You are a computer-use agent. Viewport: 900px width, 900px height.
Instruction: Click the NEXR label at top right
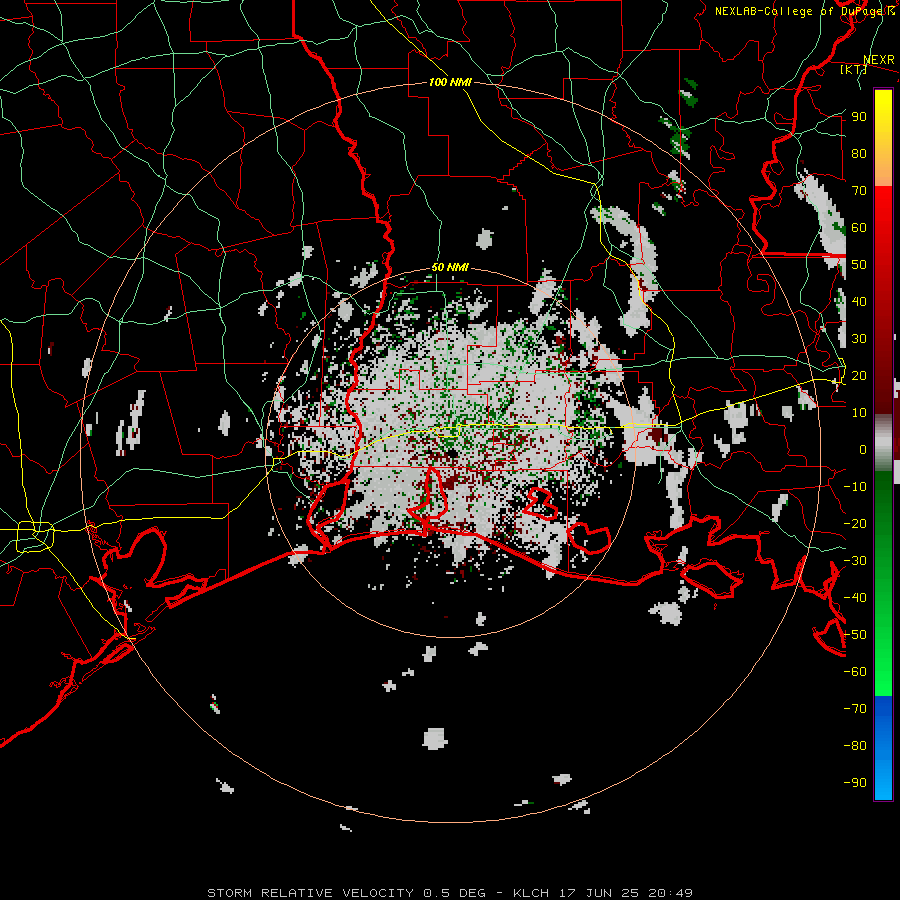[879, 60]
